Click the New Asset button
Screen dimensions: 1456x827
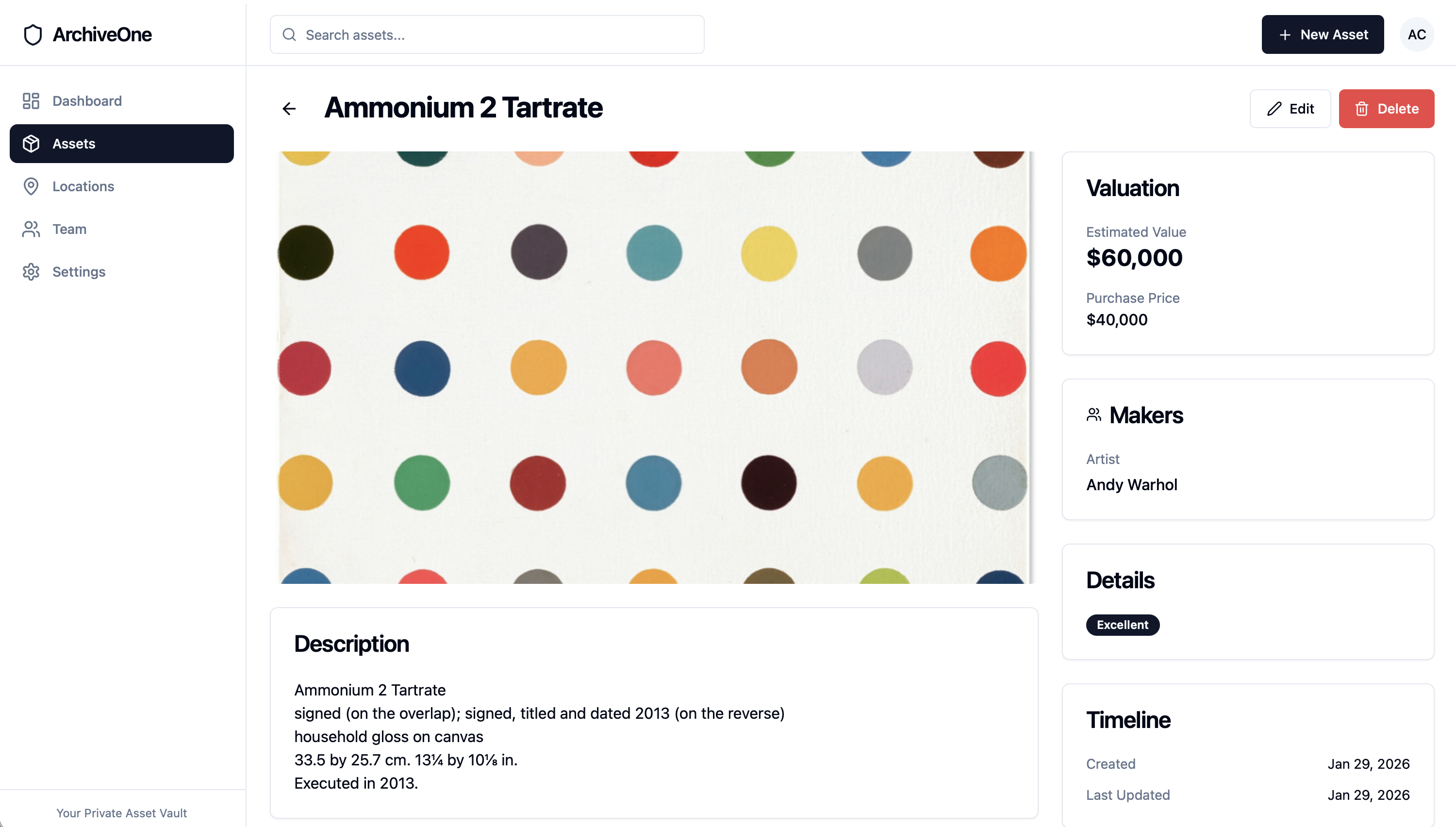click(x=1323, y=34)
